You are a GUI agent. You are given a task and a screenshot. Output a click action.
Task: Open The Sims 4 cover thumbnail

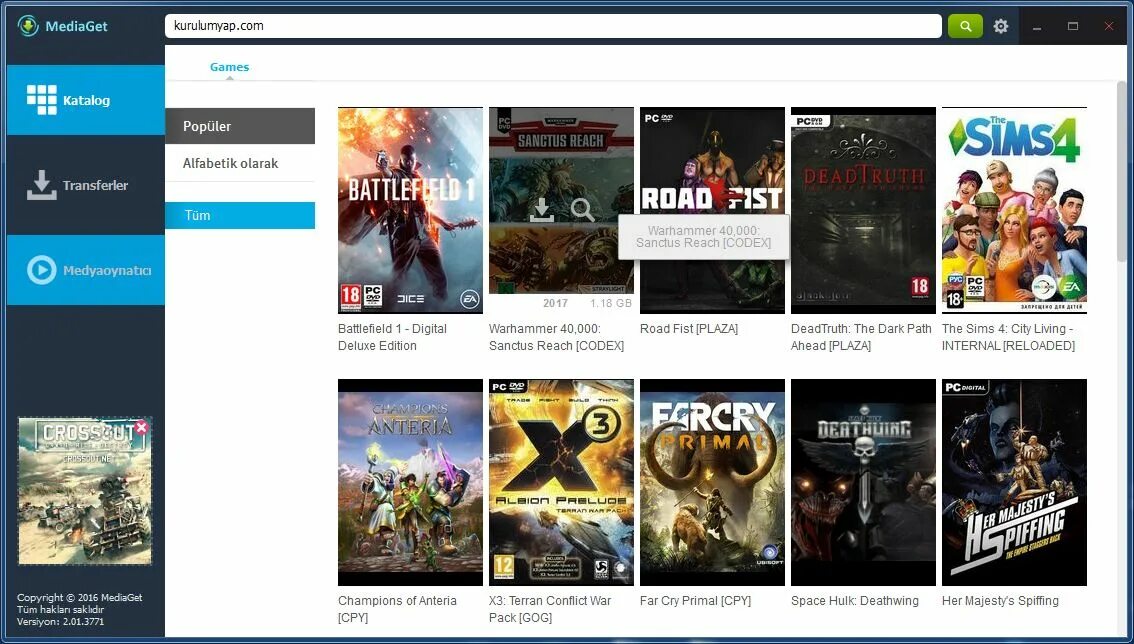(x=1014, y=211)
